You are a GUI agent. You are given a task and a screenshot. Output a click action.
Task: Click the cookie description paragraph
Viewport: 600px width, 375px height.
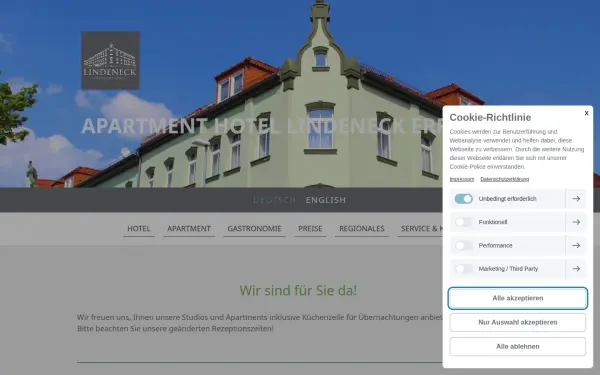pos(517,149)
